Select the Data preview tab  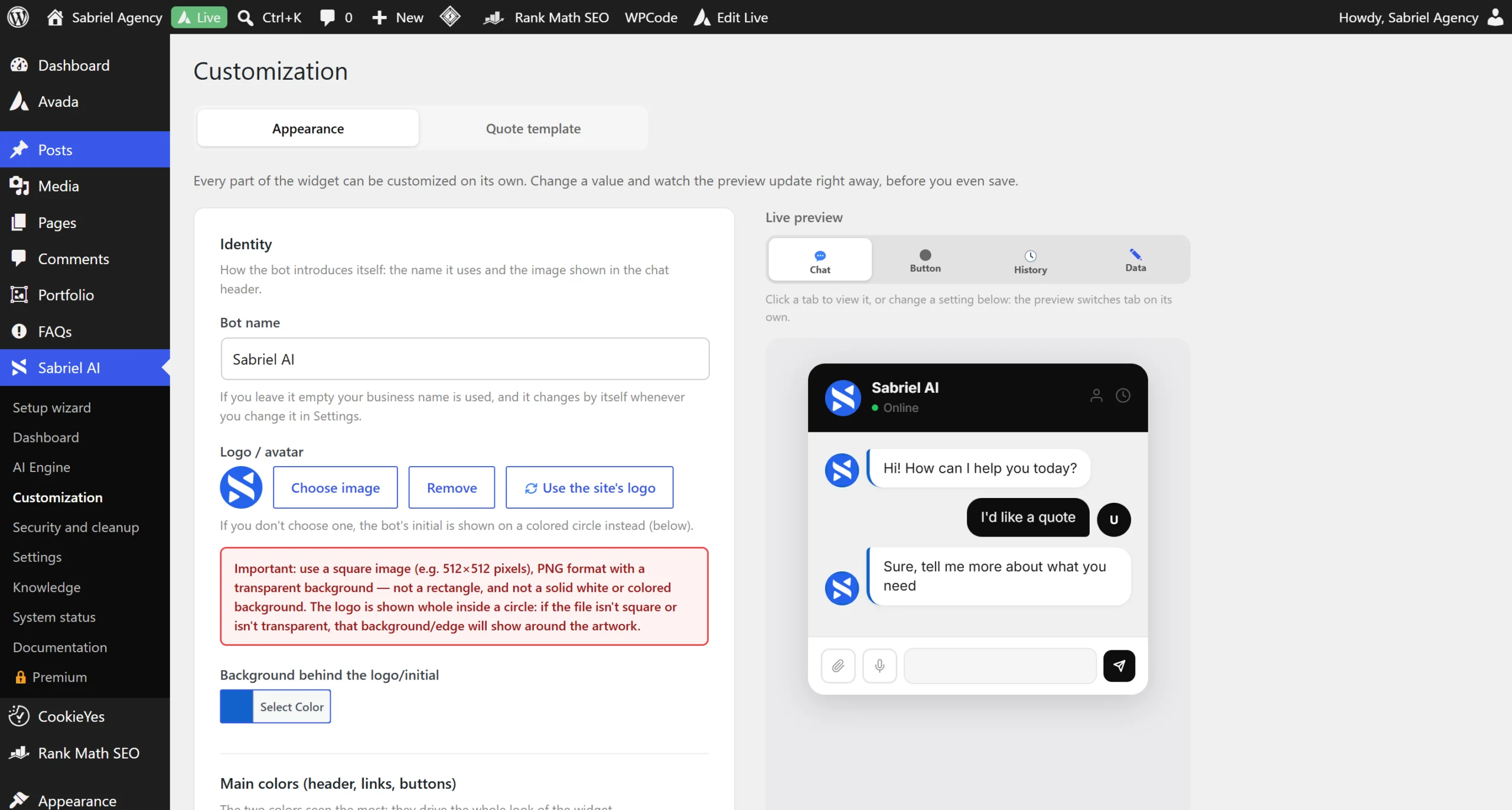tap(1135, 260)
